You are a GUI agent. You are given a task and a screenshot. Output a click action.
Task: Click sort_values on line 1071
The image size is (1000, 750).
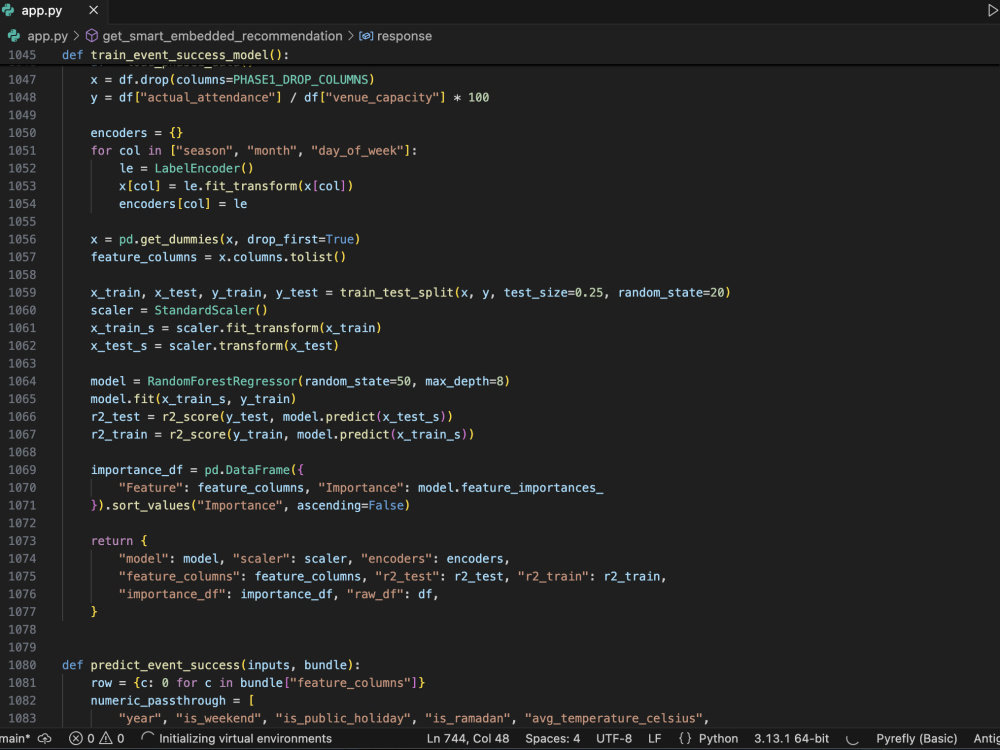151,506
